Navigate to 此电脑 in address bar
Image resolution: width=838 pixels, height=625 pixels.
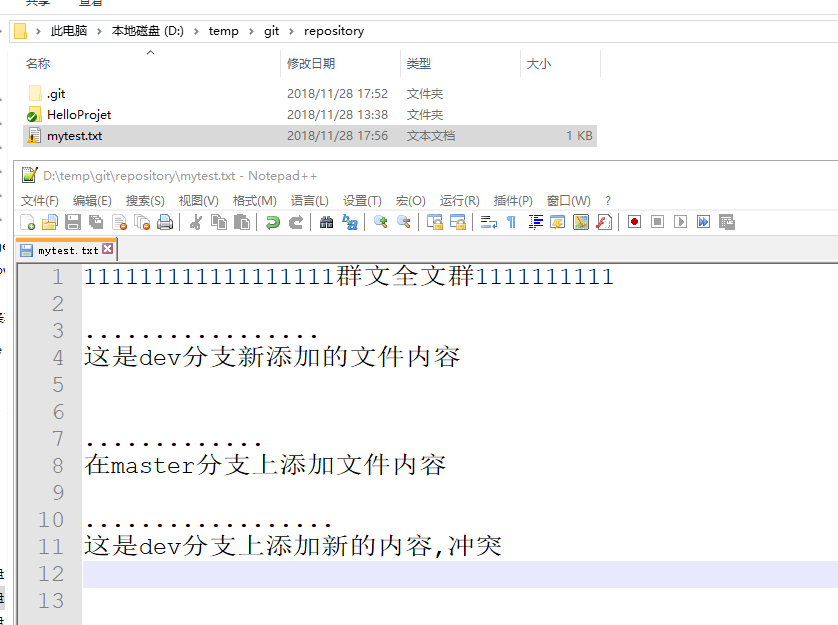pyautogui.click(x=68, y=31)
